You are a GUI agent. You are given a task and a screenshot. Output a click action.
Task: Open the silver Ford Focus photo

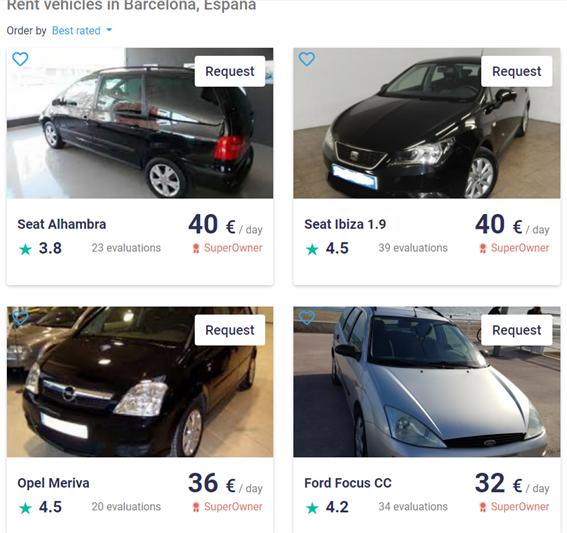click(427, 382)
